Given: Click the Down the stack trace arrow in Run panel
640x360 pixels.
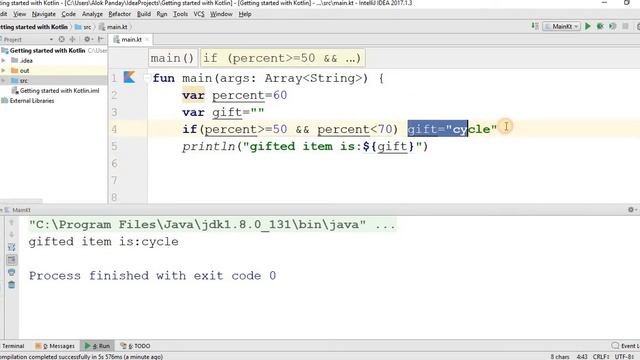Looking at the screenshot, I should (11, 235).
